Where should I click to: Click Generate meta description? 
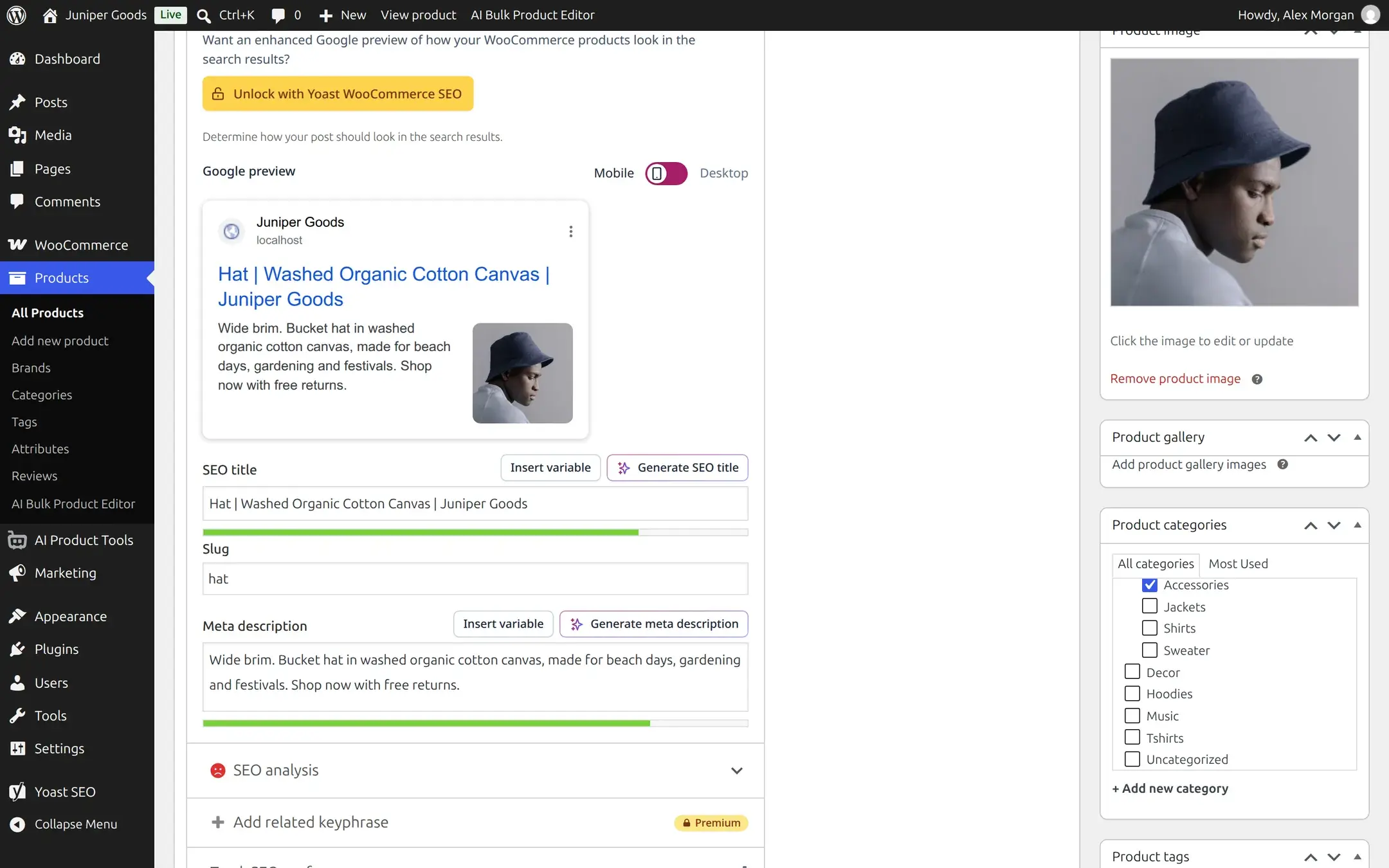[x=653, y=624]
